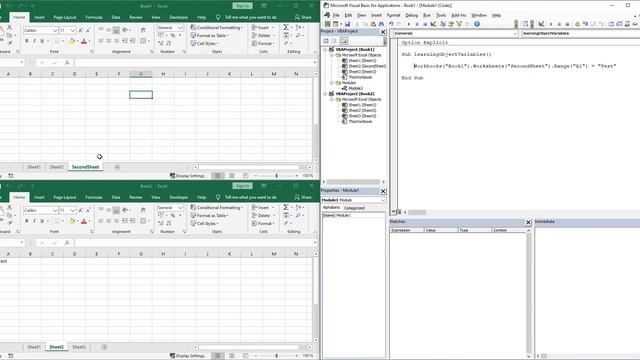Viewport: 640px width, 360px height.
Task: Click Italic in the bottom Excel window
Action: point(34,221)
